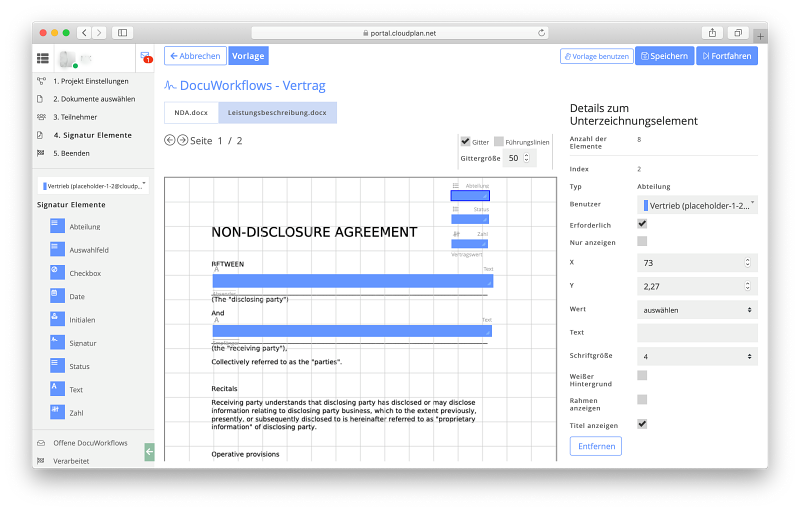The image size is (800, 511).
Task: Click browser forward navigation arrow
Action: (x=99, y=33)
